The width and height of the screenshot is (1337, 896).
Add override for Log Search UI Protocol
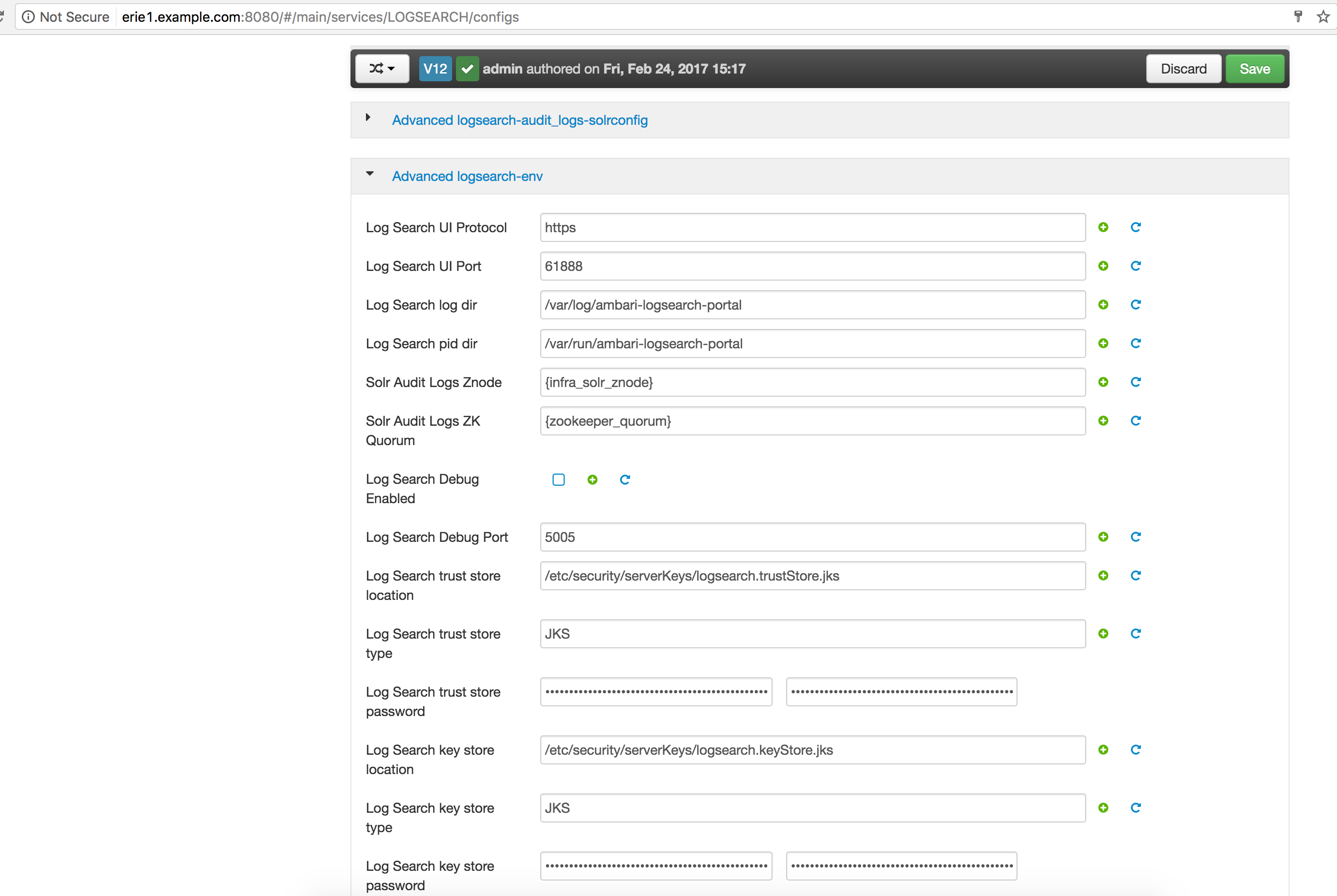[x=1103, y=227]
